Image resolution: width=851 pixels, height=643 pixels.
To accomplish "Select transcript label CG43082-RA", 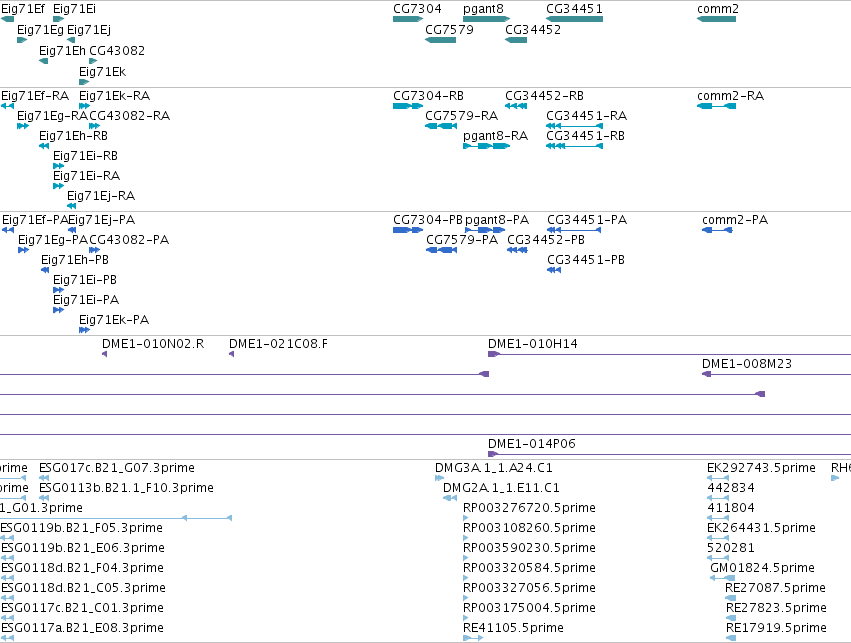I will coord(129,116).
